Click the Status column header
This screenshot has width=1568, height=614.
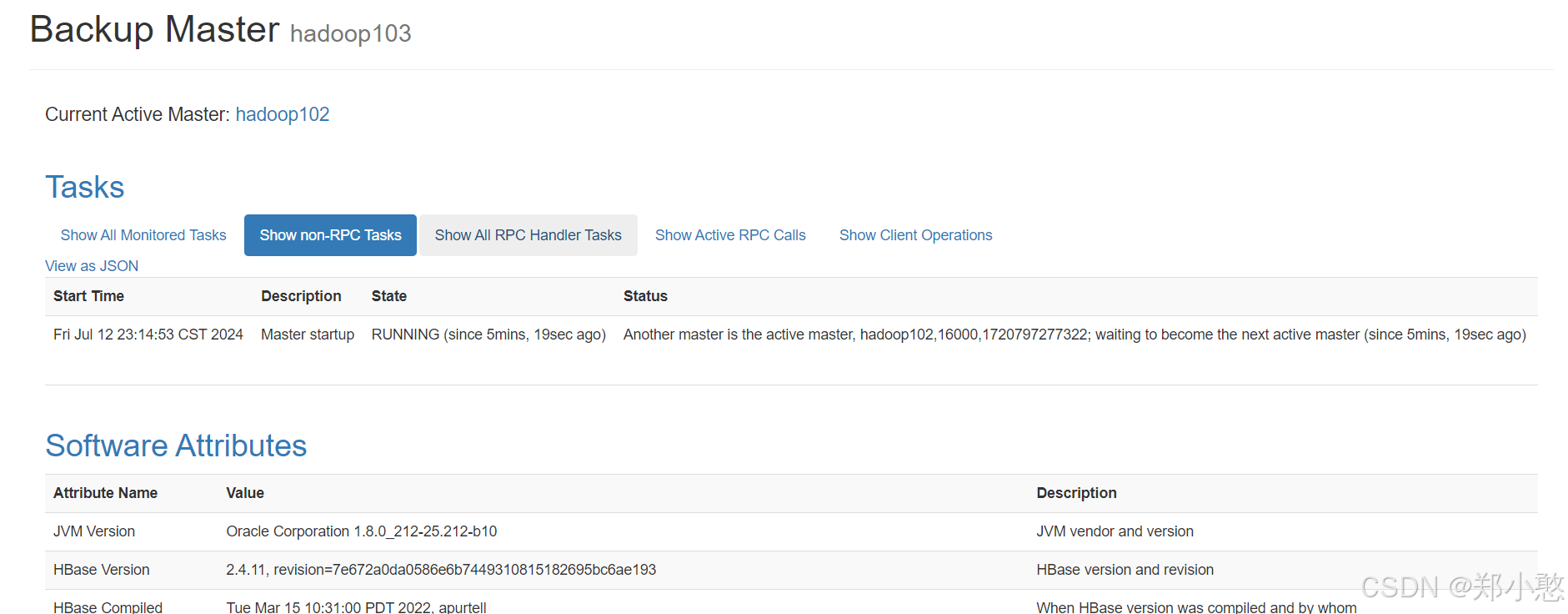(x=645, y=296)
